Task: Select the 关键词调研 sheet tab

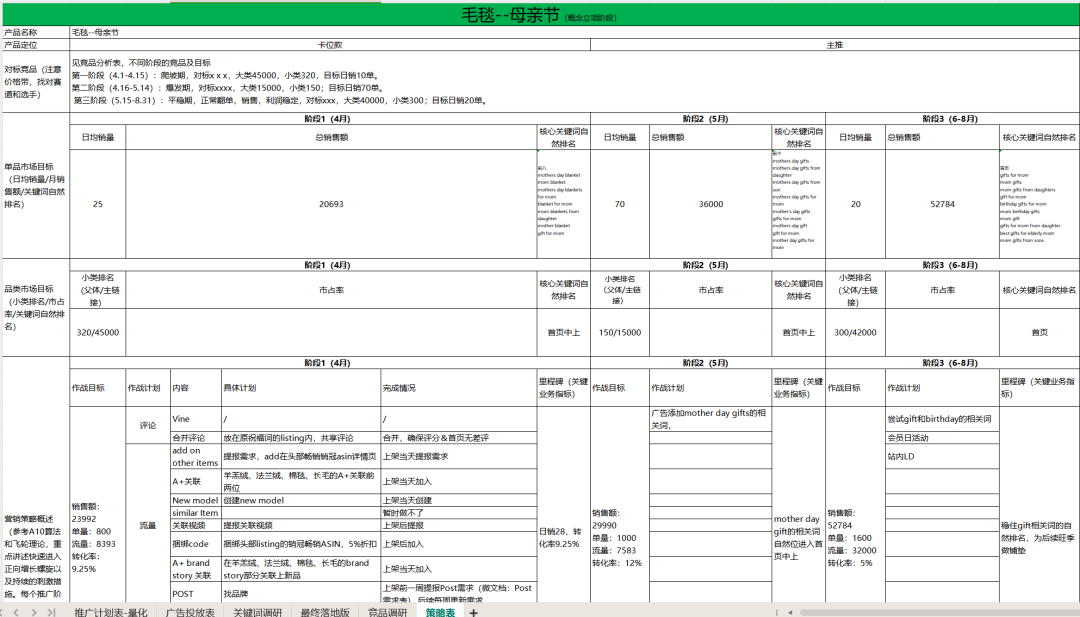Action: [258, 611]
